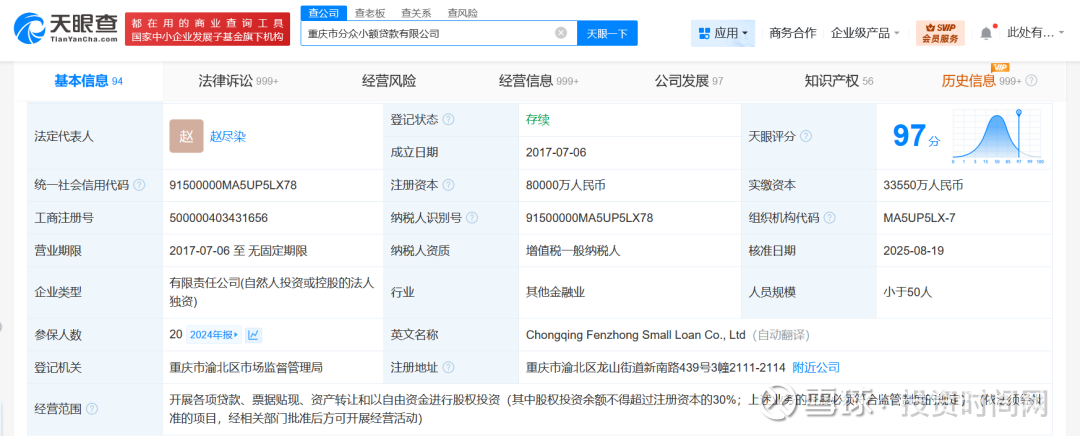Image resolution: width=1080 pixels, height=436 pixels.
Task: Open the 经营风险 tab
Action: 389,81
